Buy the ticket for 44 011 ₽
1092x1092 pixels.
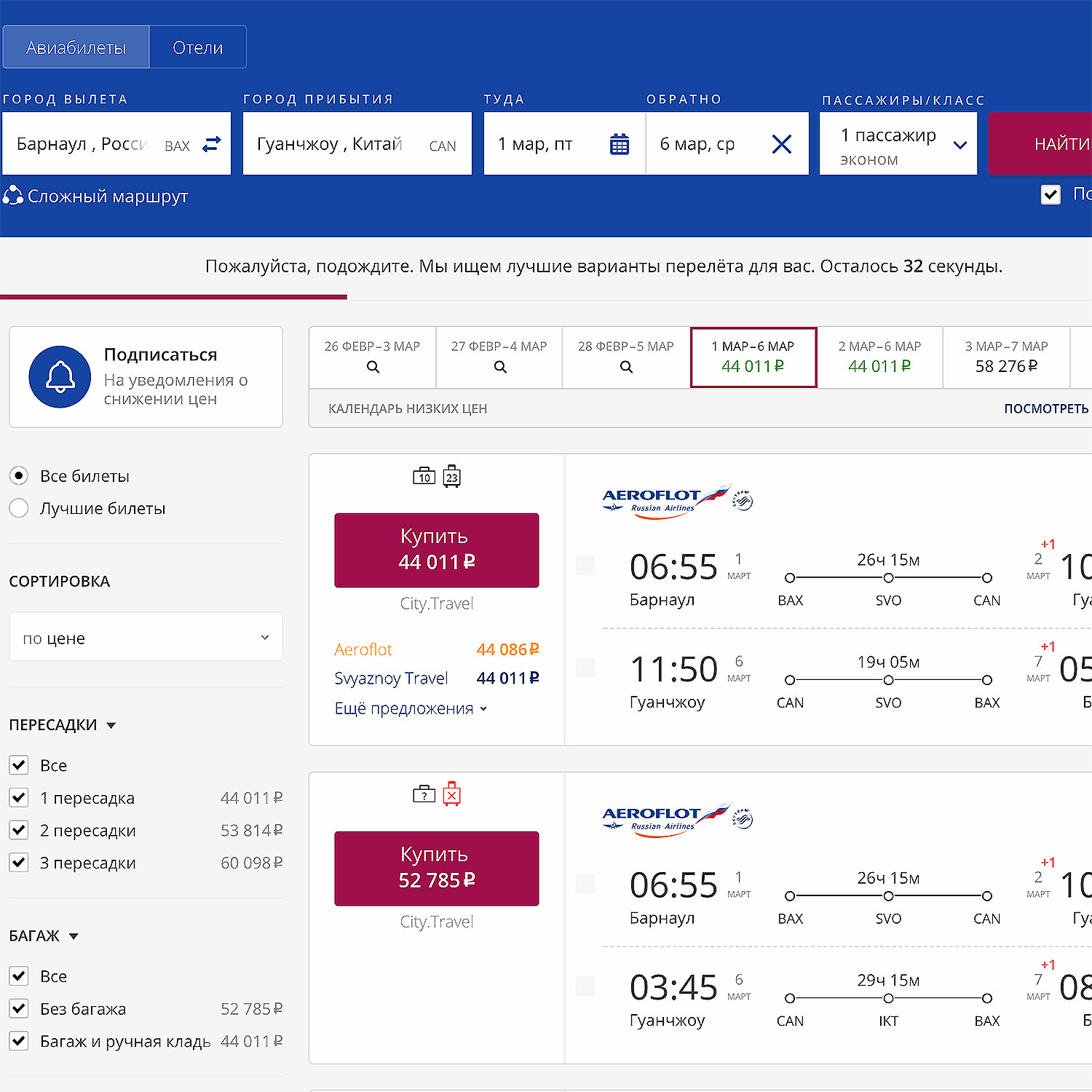(x=437, y=550)
